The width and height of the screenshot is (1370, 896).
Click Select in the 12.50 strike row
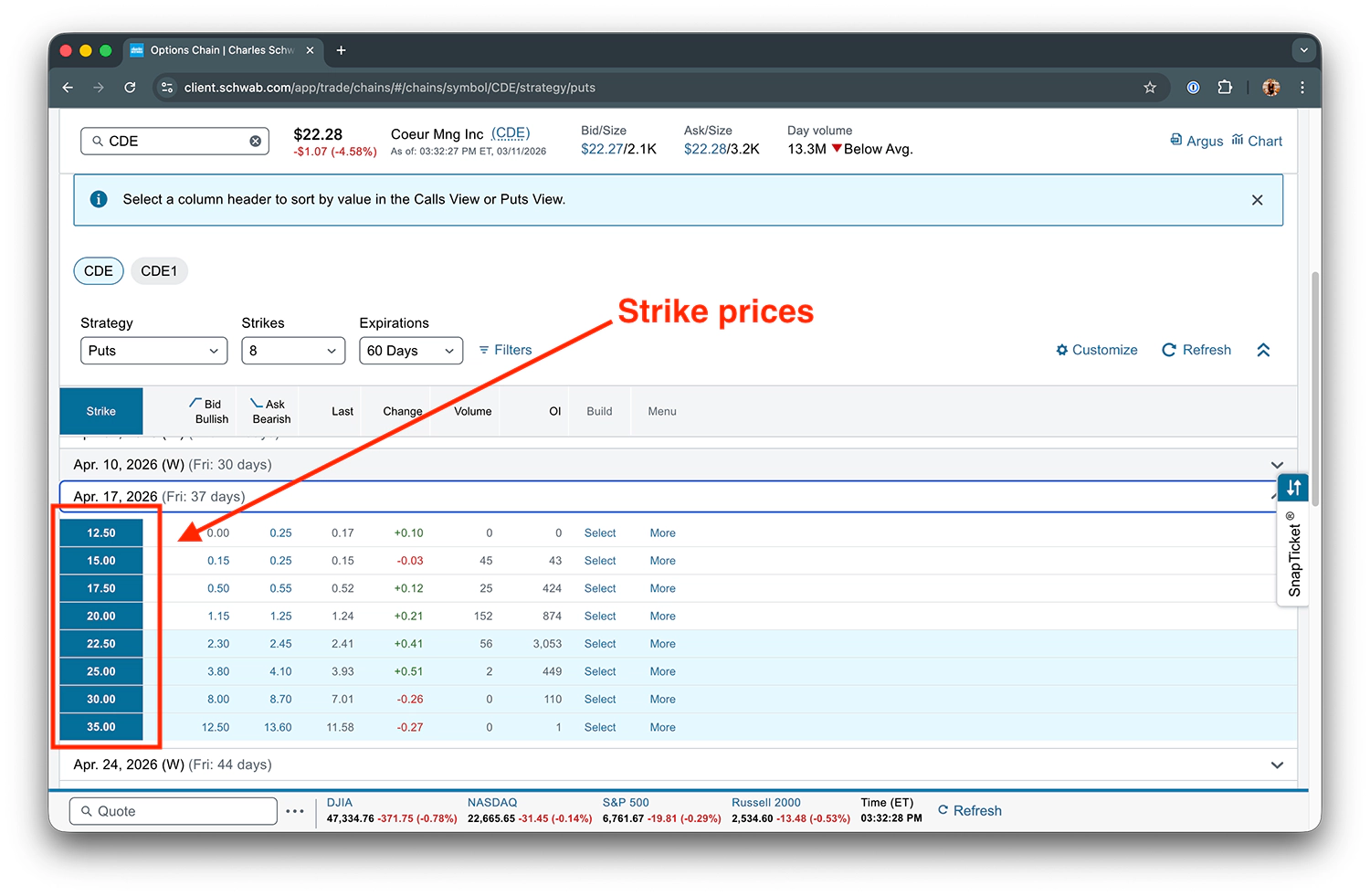600,533
